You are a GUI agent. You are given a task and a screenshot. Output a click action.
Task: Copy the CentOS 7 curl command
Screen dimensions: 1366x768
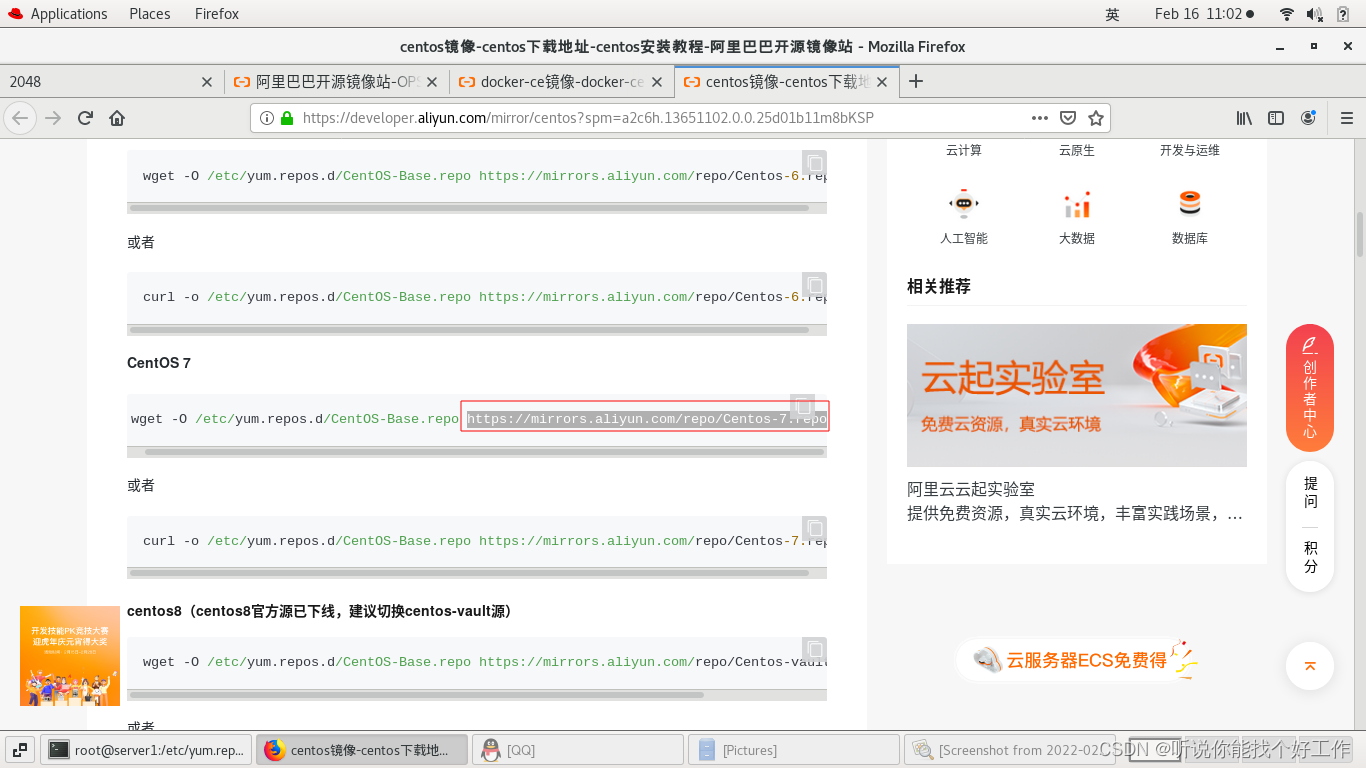click(x=815, y=528)
